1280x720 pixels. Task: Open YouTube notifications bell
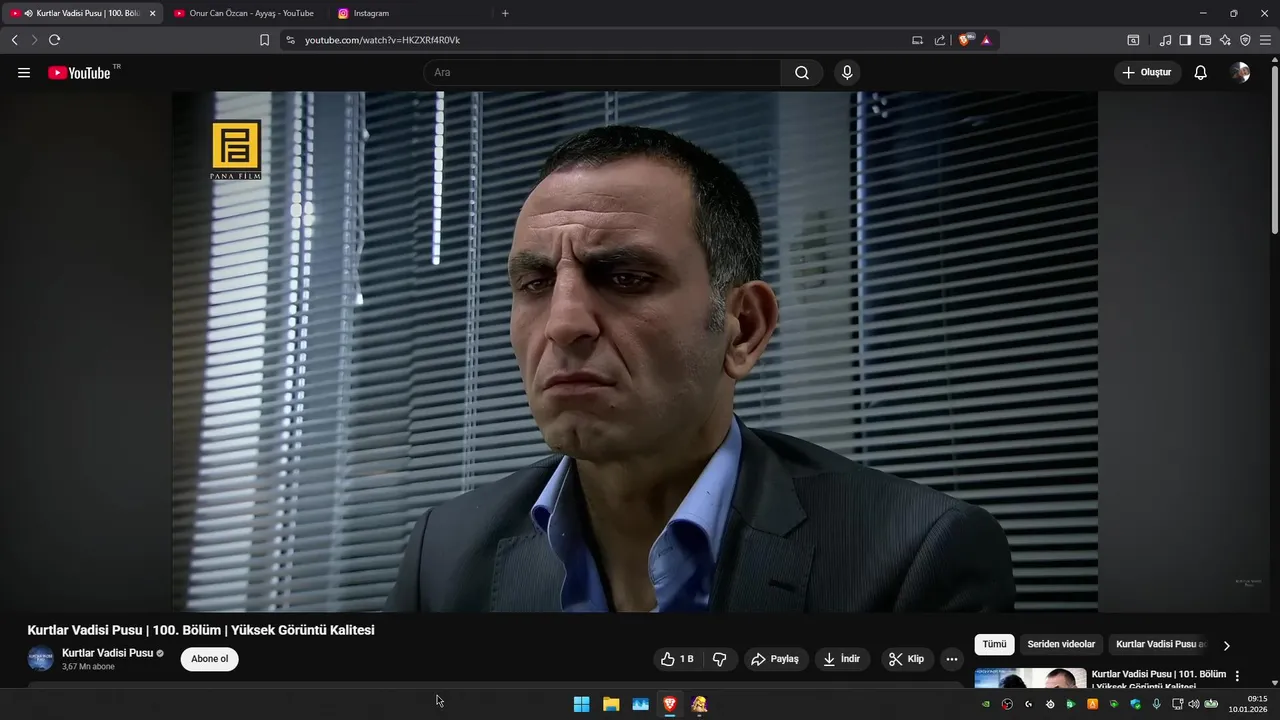click(x=1201, y=73)
